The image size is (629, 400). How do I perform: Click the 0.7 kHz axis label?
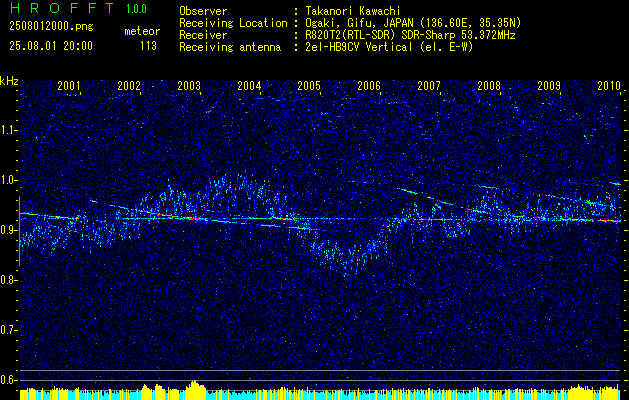click(8, 330)
